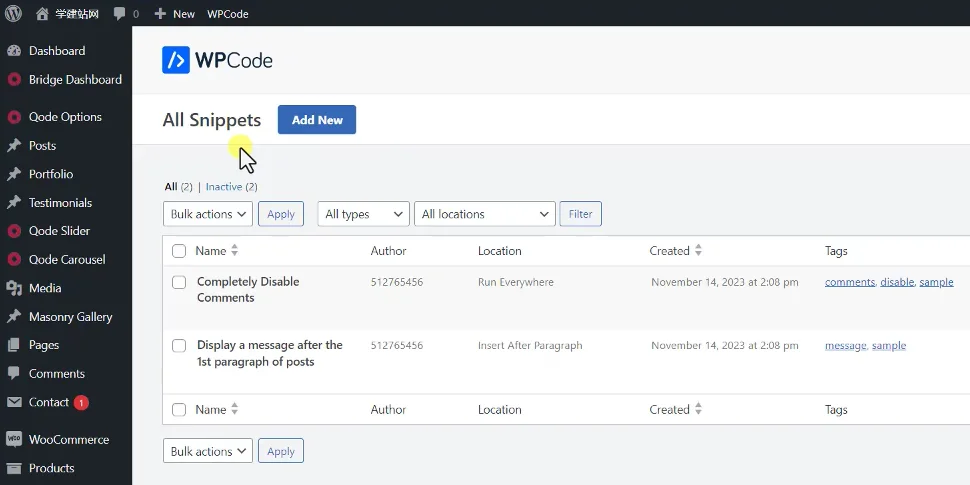Open the Inactive snippets filter link
The image size is (970, 485).
tap(224, 187)
